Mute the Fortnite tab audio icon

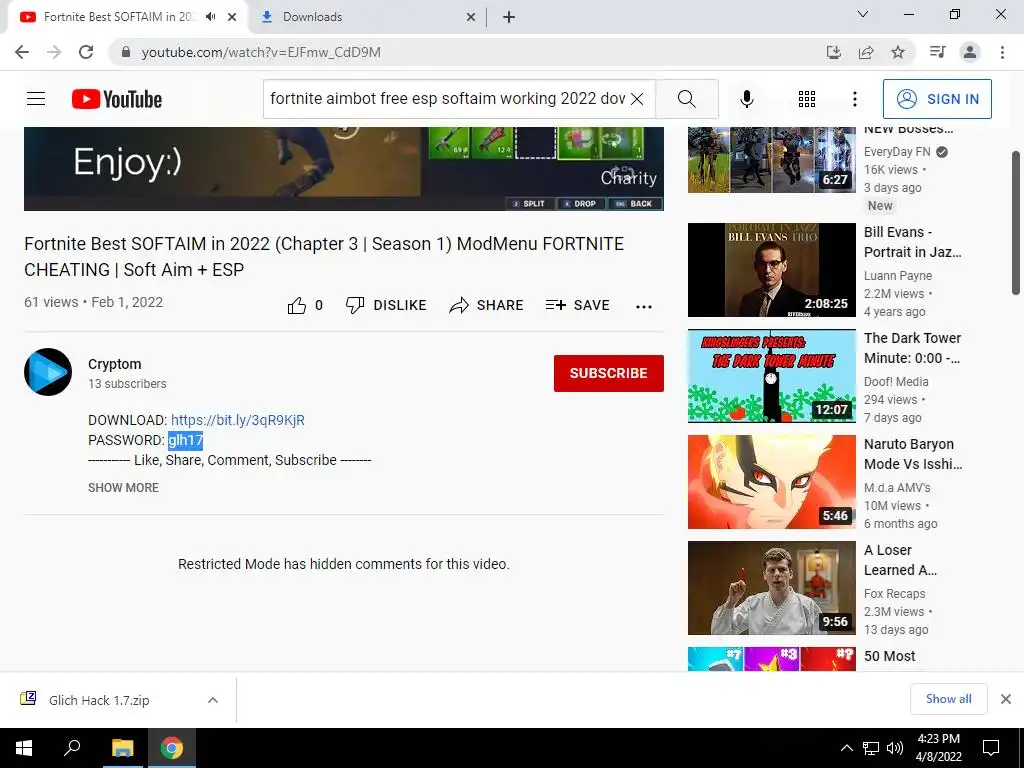point(210,17)
